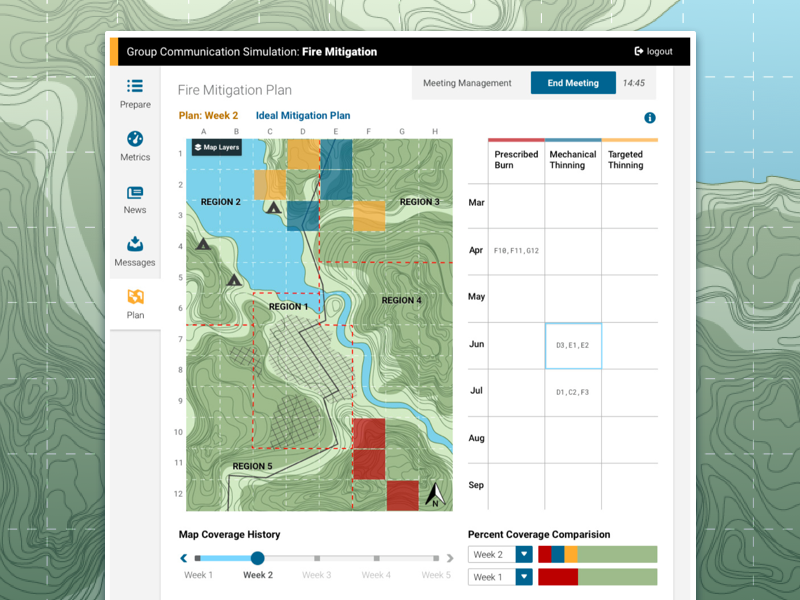
Task: Select Week 4 on the coverage history track
Action: click(375, 558)
